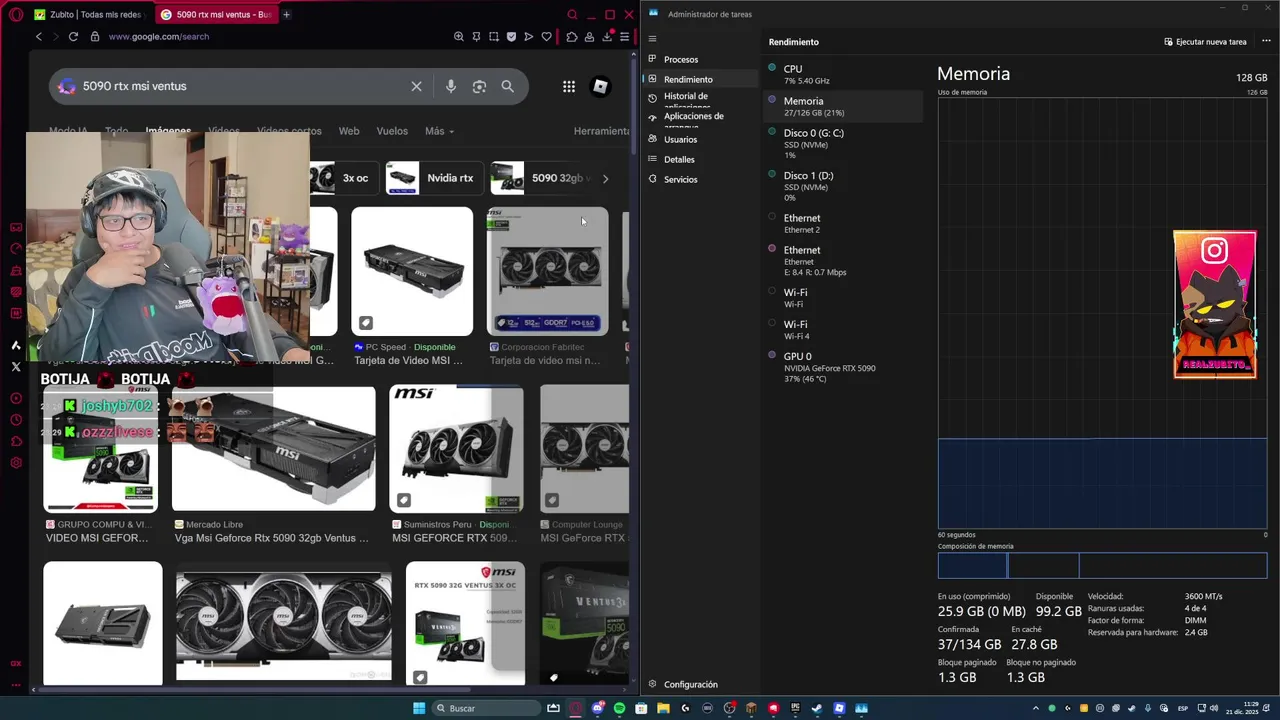Open Usuarios in Task Manager

pyautogui.click(x=700, y=139)
